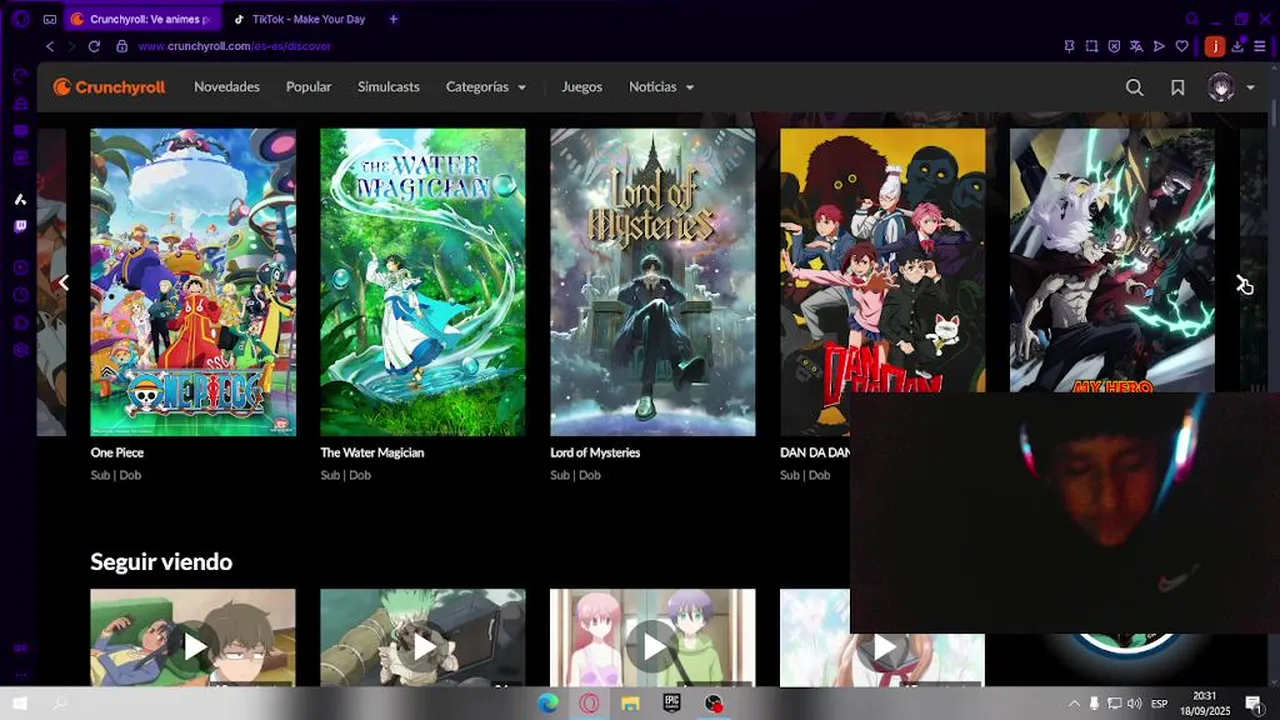This screenshot has height=720, width=1280.
Task: Reload the Crunchyroll page
Action: point(94,46)
